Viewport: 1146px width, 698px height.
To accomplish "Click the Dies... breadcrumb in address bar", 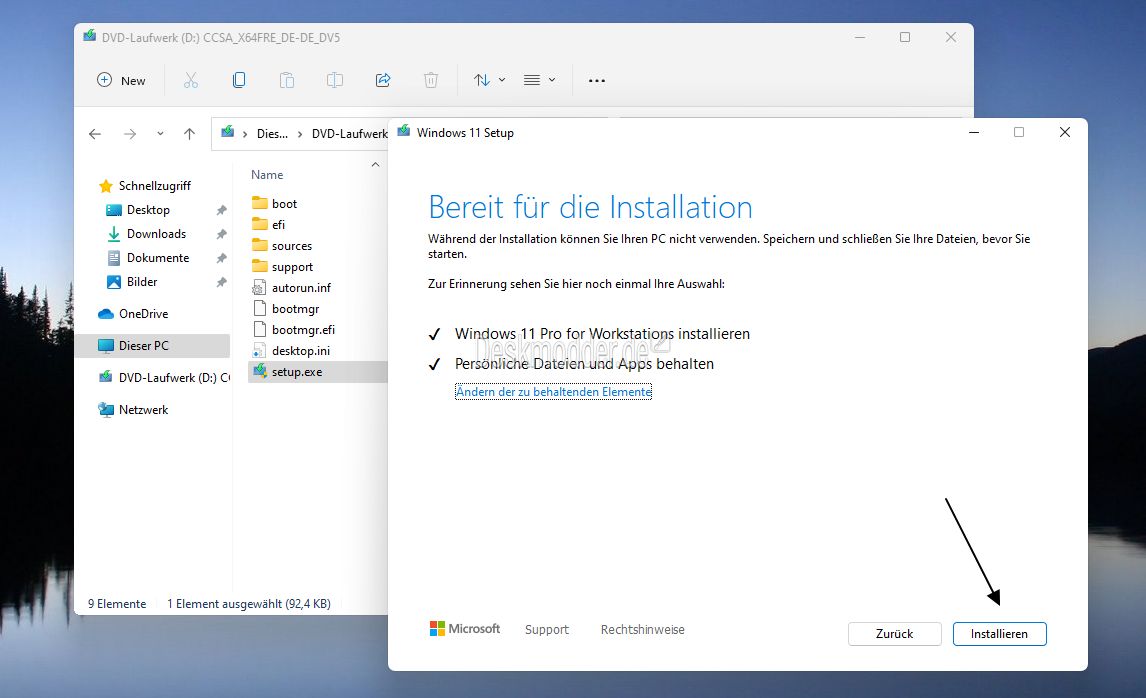I will tap(272, 134).
